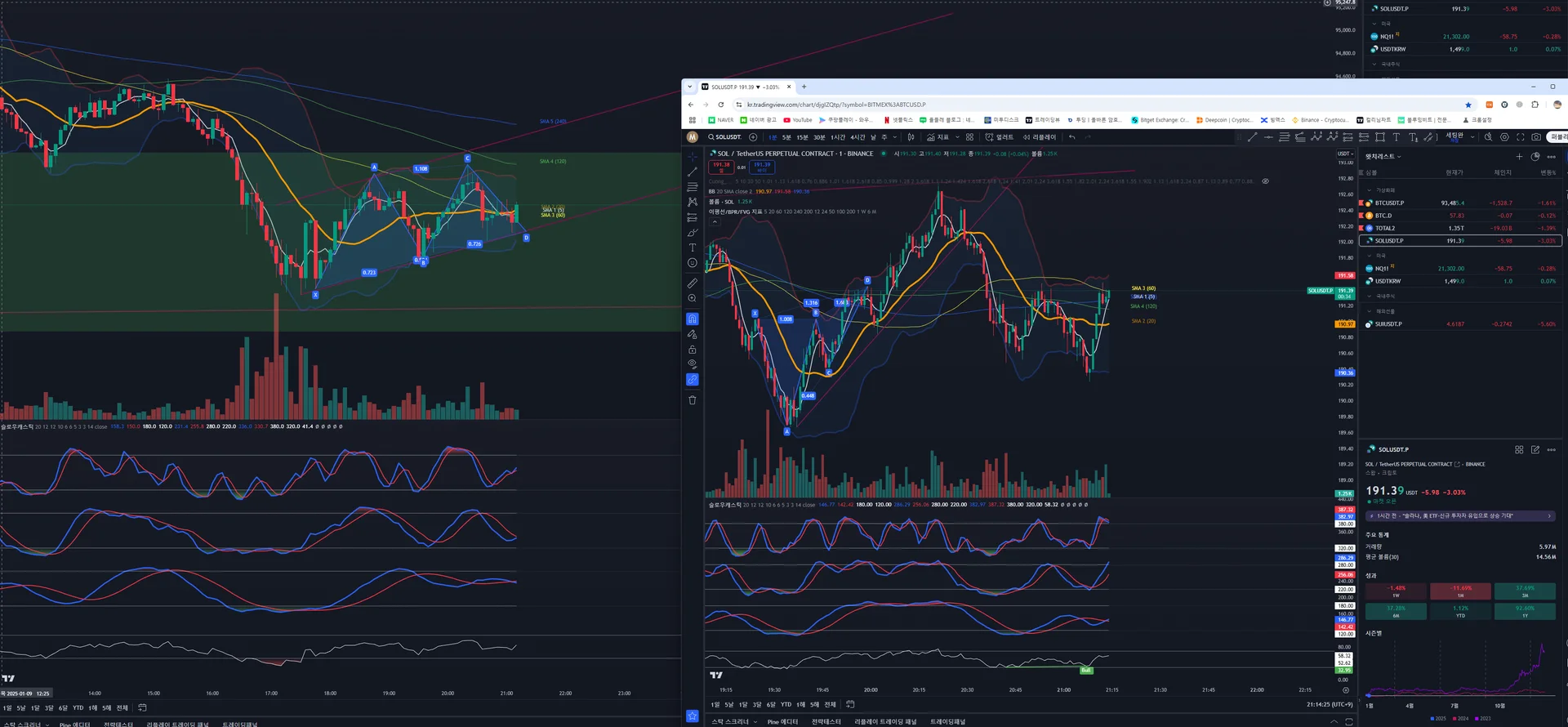Click the blue 191.39 buy price button
Screen dimensions: 1568x727
pos(762,167)
